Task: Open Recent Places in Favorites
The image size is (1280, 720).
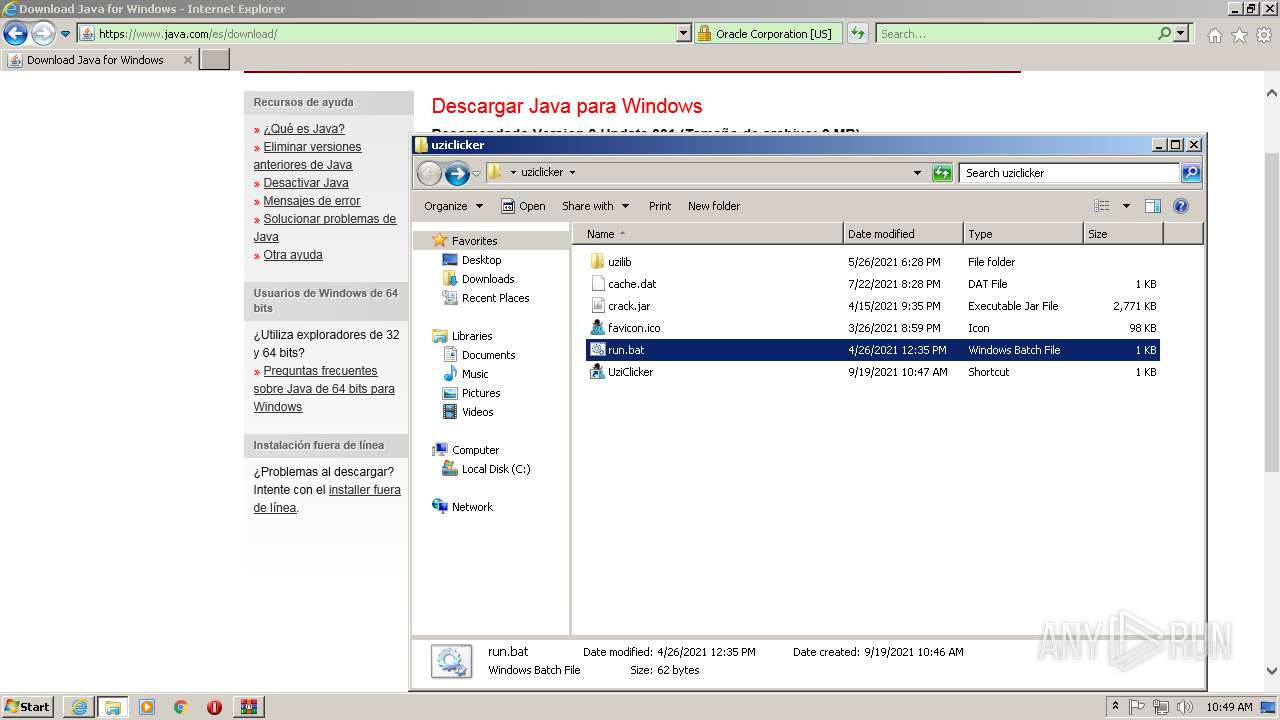Action: point(495,298)
